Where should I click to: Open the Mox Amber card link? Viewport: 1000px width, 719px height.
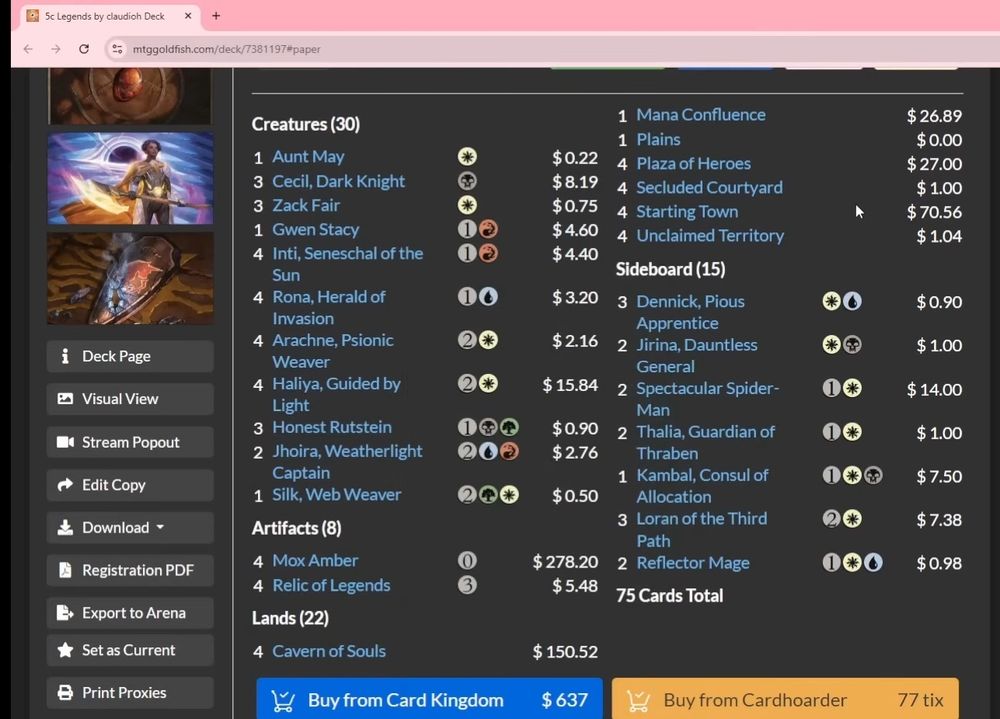pos(315,561)
